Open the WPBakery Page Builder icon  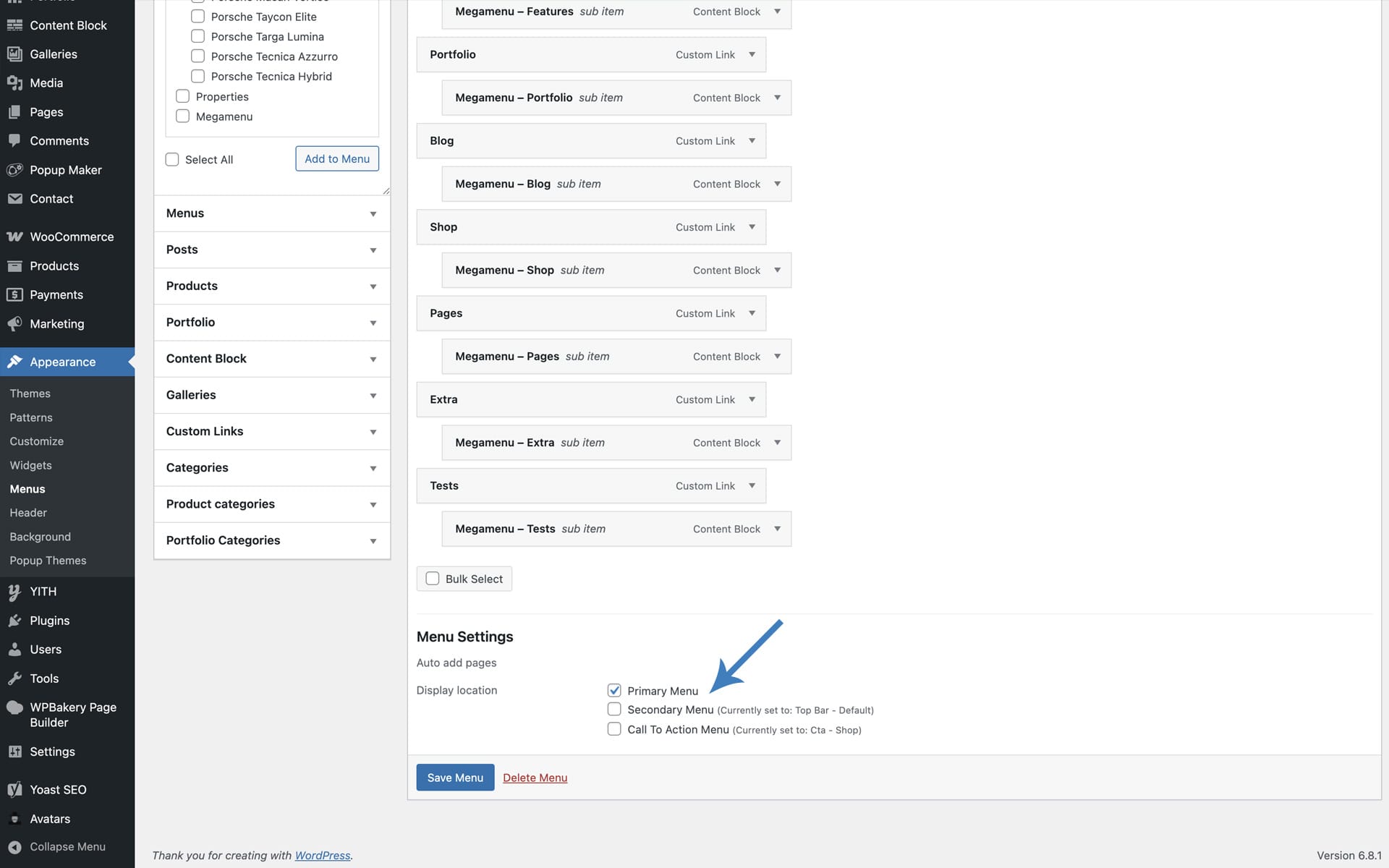pyautogui.click(x=14, y=707)
